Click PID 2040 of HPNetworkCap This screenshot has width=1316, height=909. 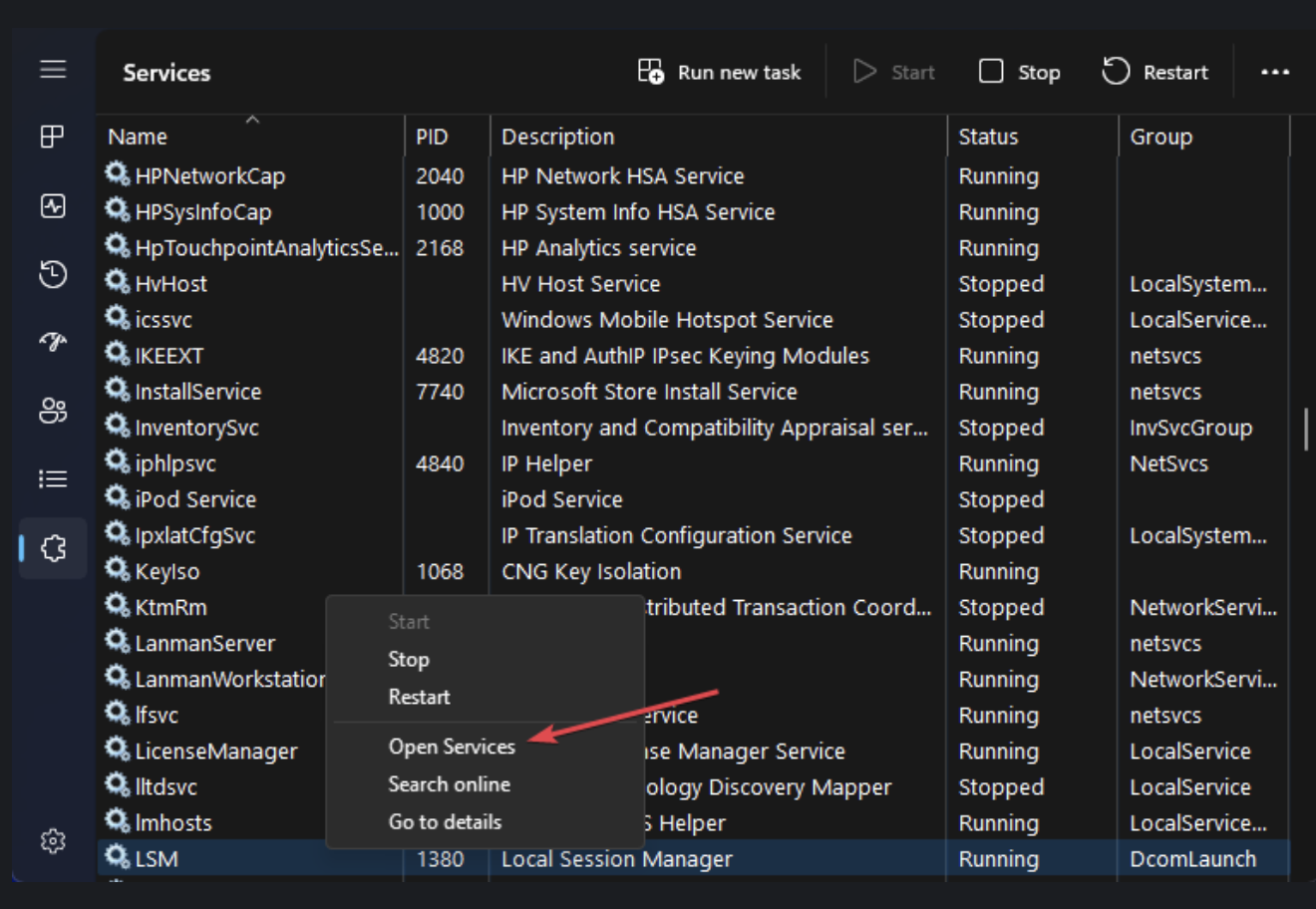(x=440, y=176)
